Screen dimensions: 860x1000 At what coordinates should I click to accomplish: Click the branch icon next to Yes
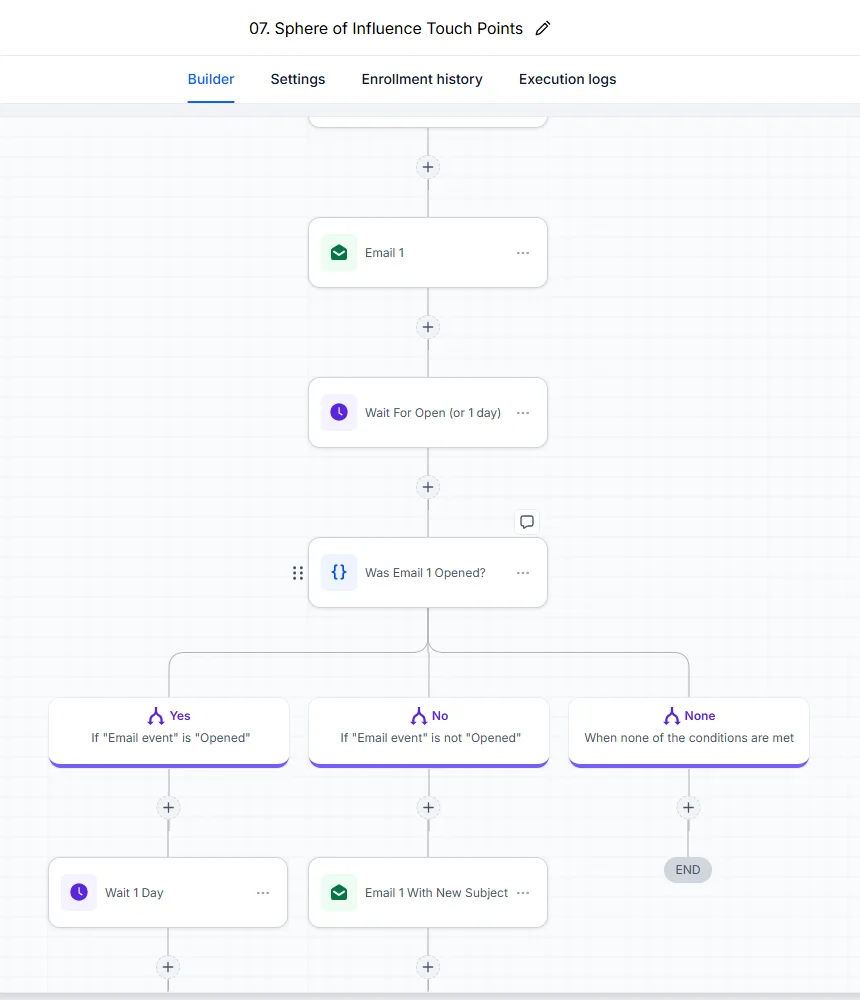click(x=156, y=716)
